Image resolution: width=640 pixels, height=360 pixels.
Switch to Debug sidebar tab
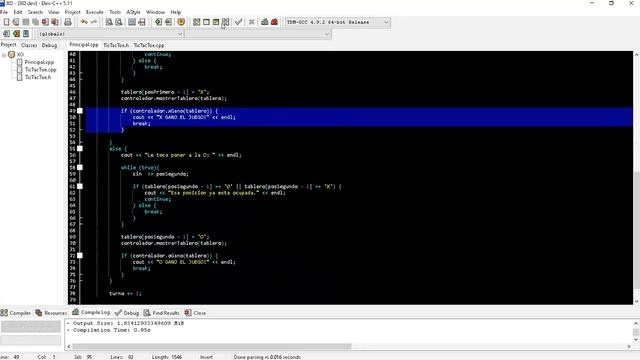49,45
